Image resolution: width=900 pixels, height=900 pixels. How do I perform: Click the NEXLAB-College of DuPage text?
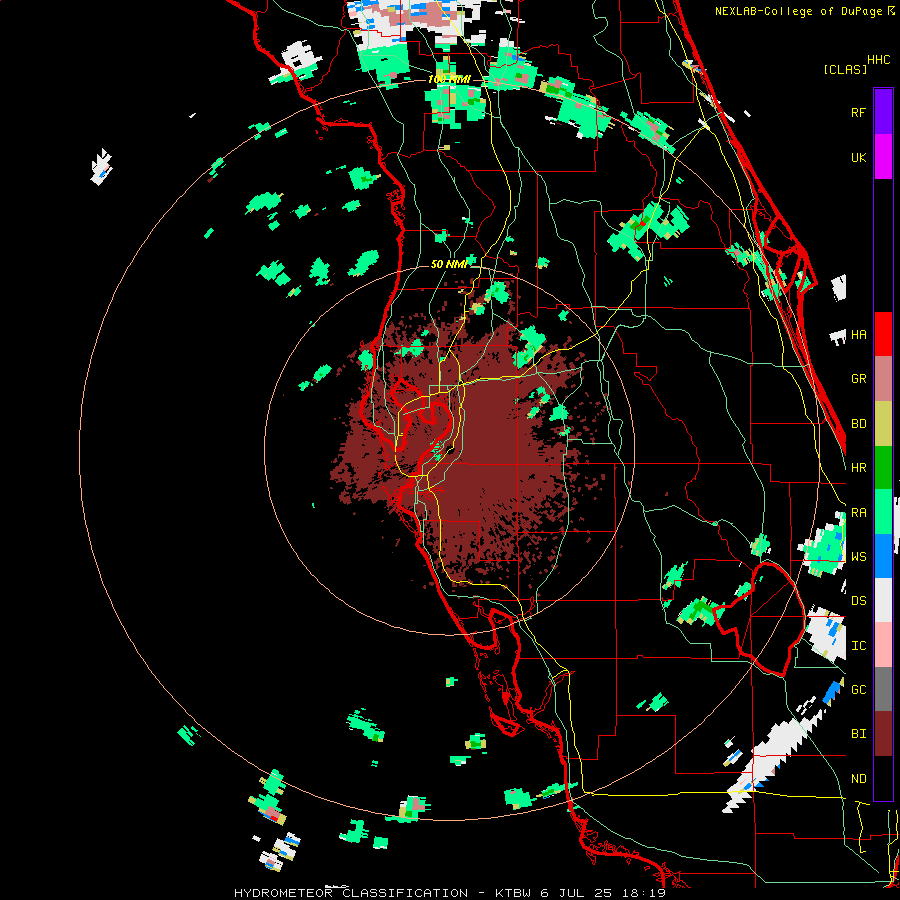coord(799,11)
